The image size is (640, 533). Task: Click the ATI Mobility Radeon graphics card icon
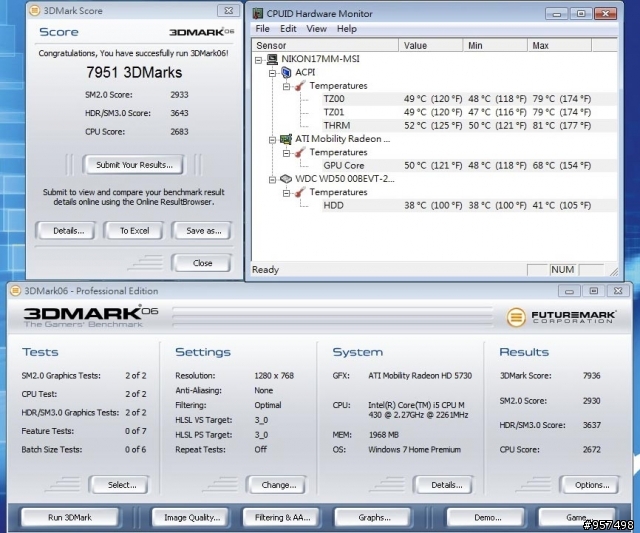[x=286, y=139]
